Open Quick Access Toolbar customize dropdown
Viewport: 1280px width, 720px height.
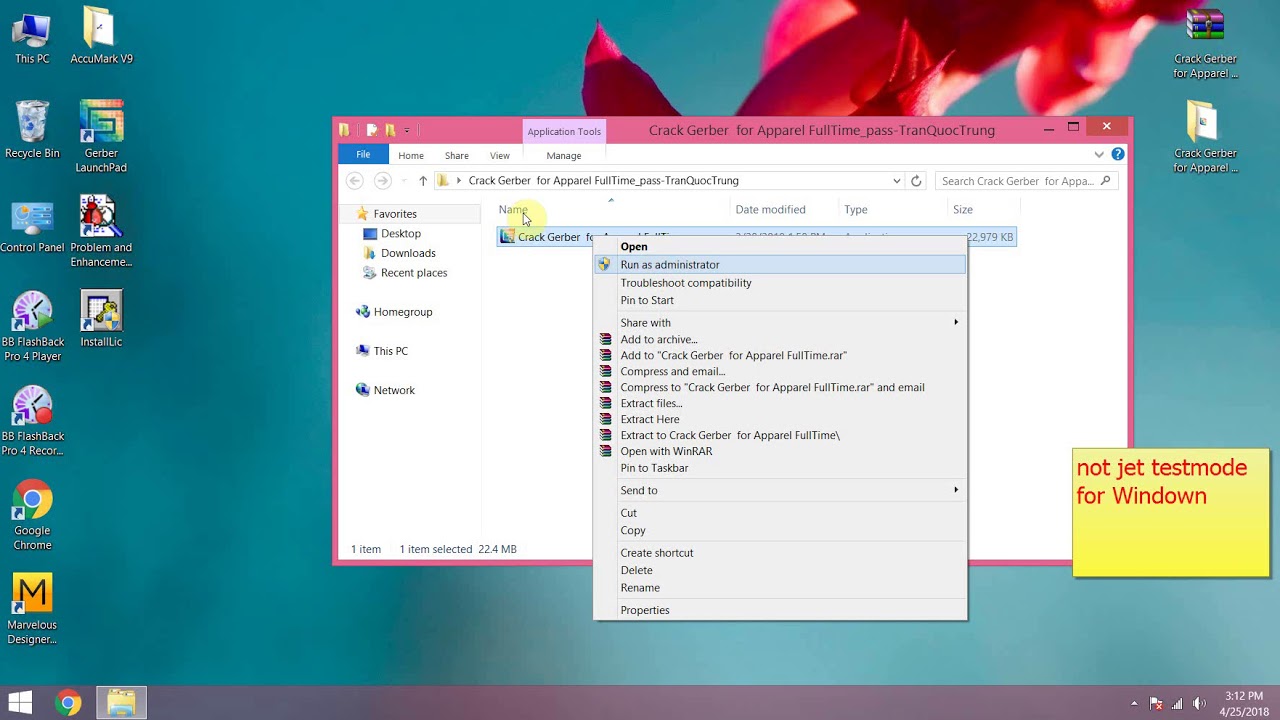point(407,130)
